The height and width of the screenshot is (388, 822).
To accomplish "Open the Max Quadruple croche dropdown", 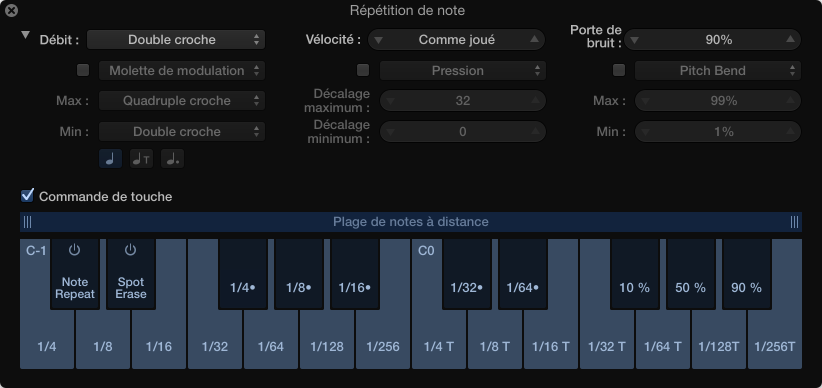I will tap(182, 101).
